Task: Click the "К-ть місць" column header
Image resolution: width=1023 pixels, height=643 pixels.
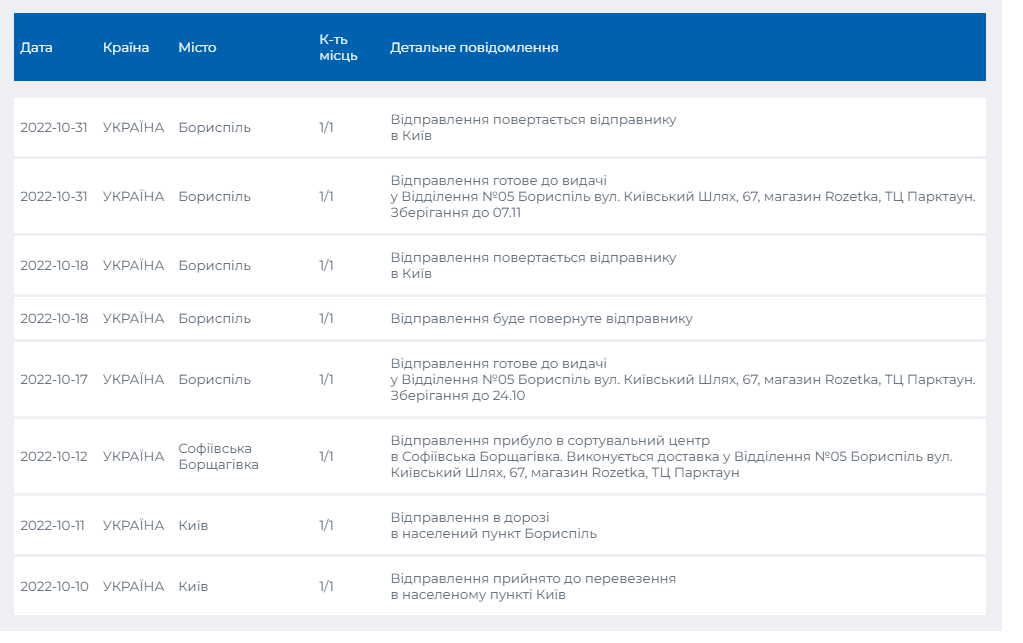Action: [338, 48]
